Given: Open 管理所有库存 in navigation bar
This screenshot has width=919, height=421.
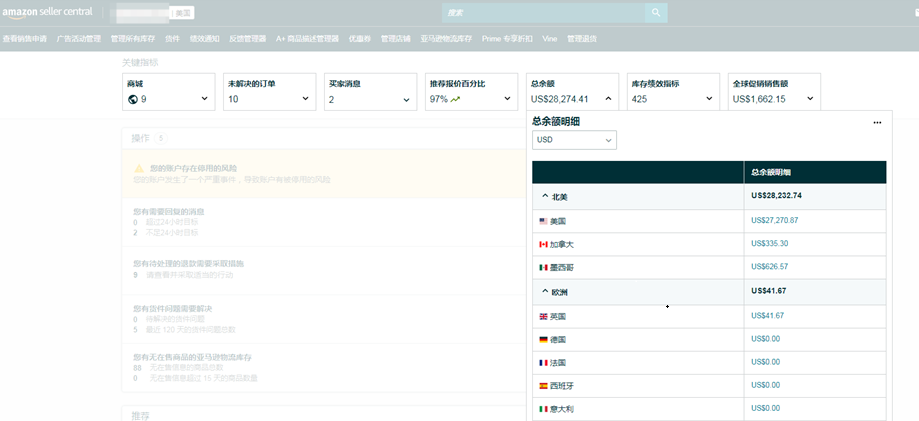Looking at the screenshot, I should (132, 39).
